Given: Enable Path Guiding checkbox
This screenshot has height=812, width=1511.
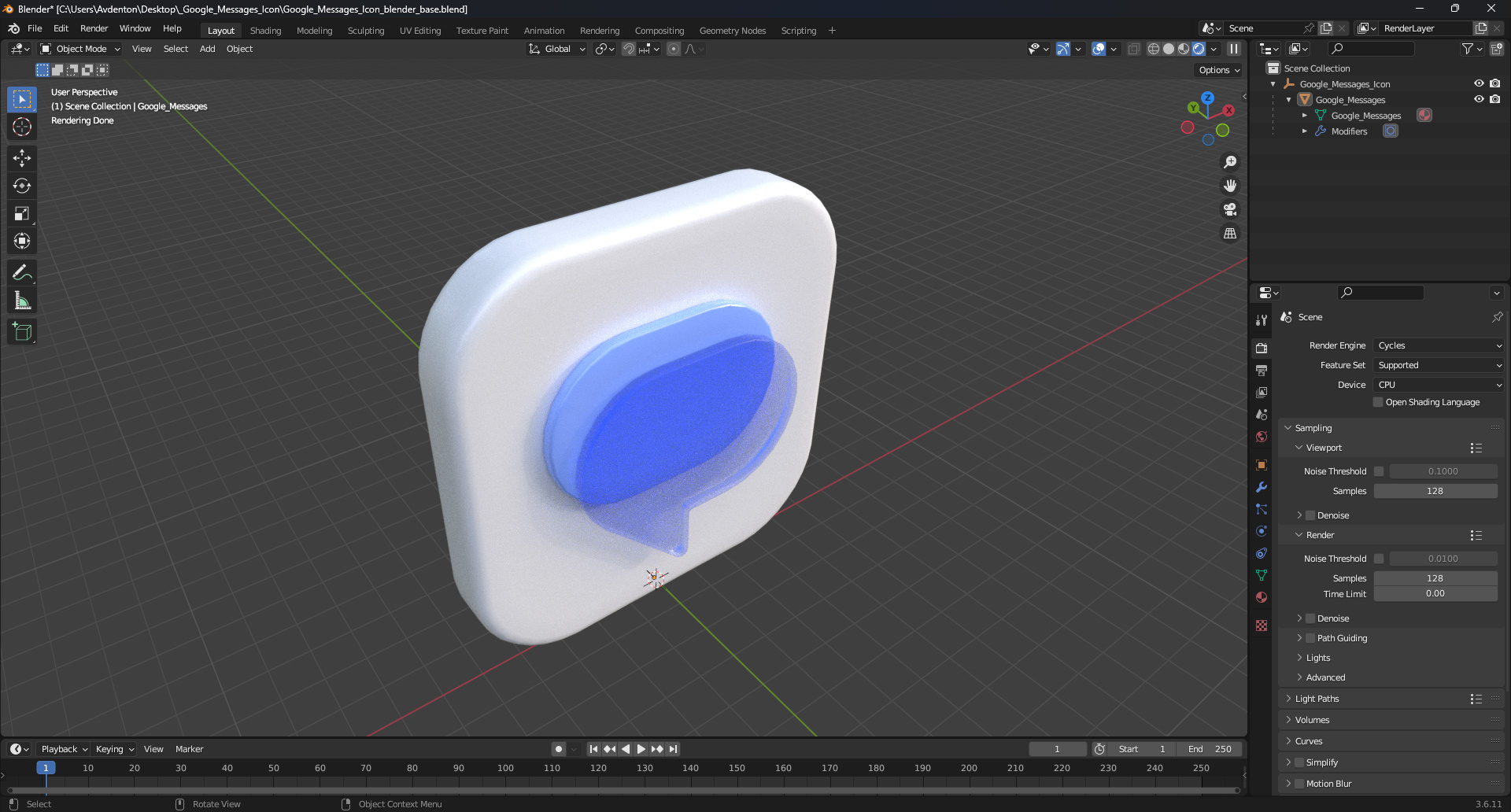Looking at the screenshot, I should pos(1310,638).
